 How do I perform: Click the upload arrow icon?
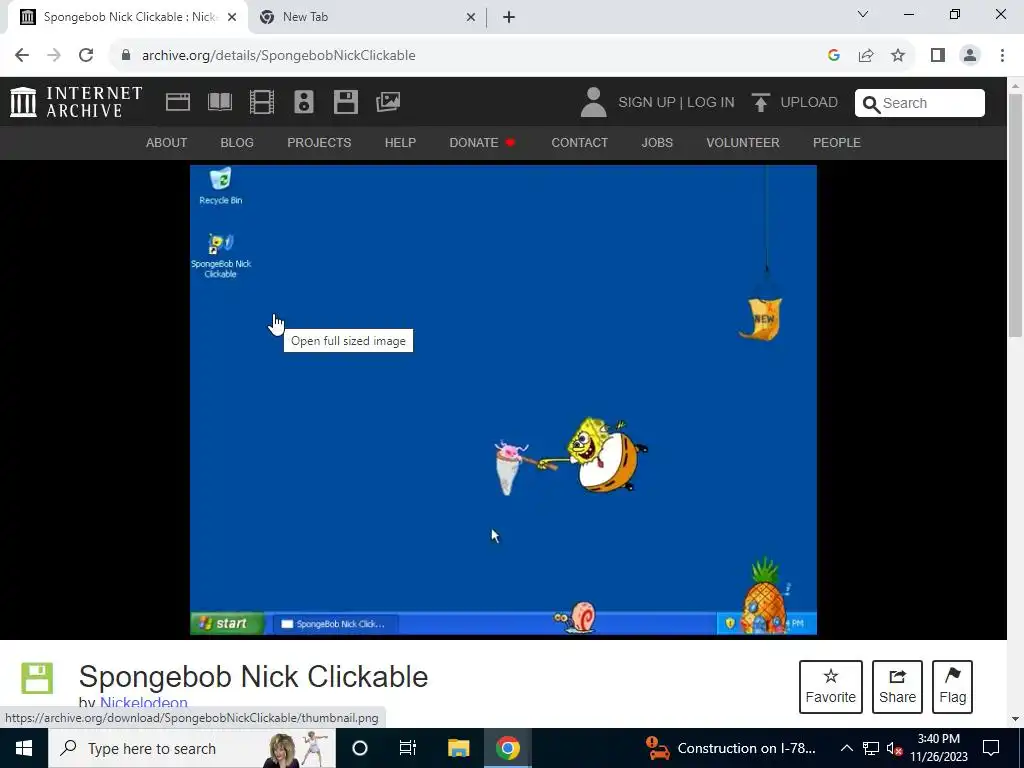760,103
